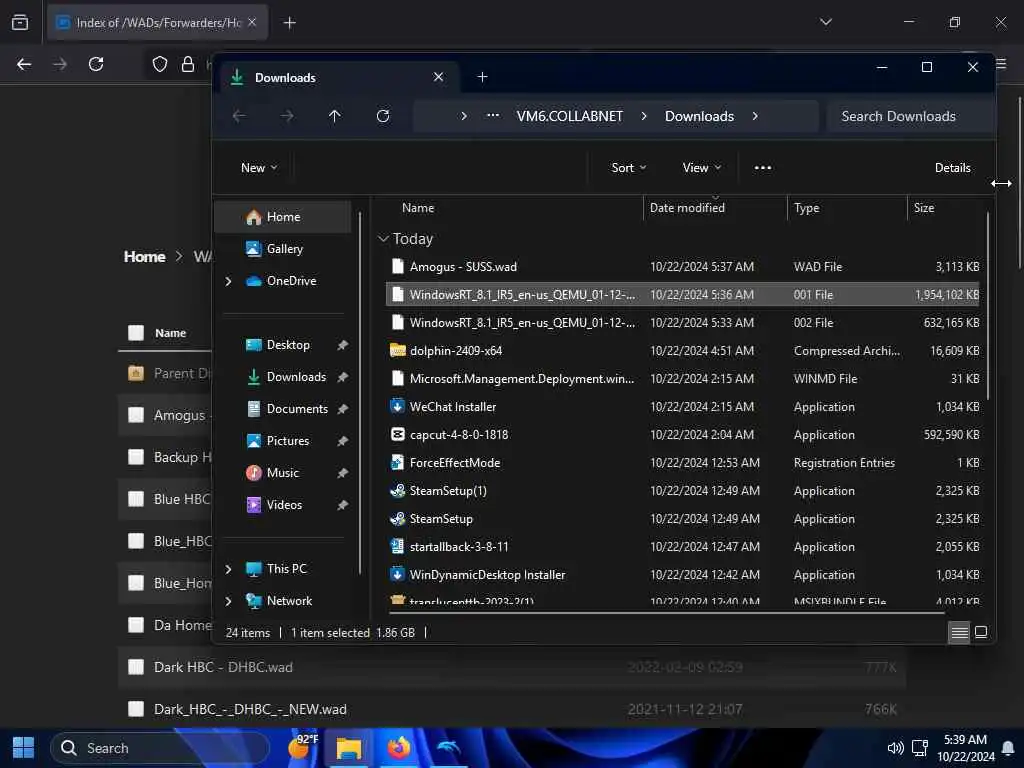This screenshot has height=768, width=1024.
Task: Check the Blue HBC row checkbox
Action: (136, 499)
